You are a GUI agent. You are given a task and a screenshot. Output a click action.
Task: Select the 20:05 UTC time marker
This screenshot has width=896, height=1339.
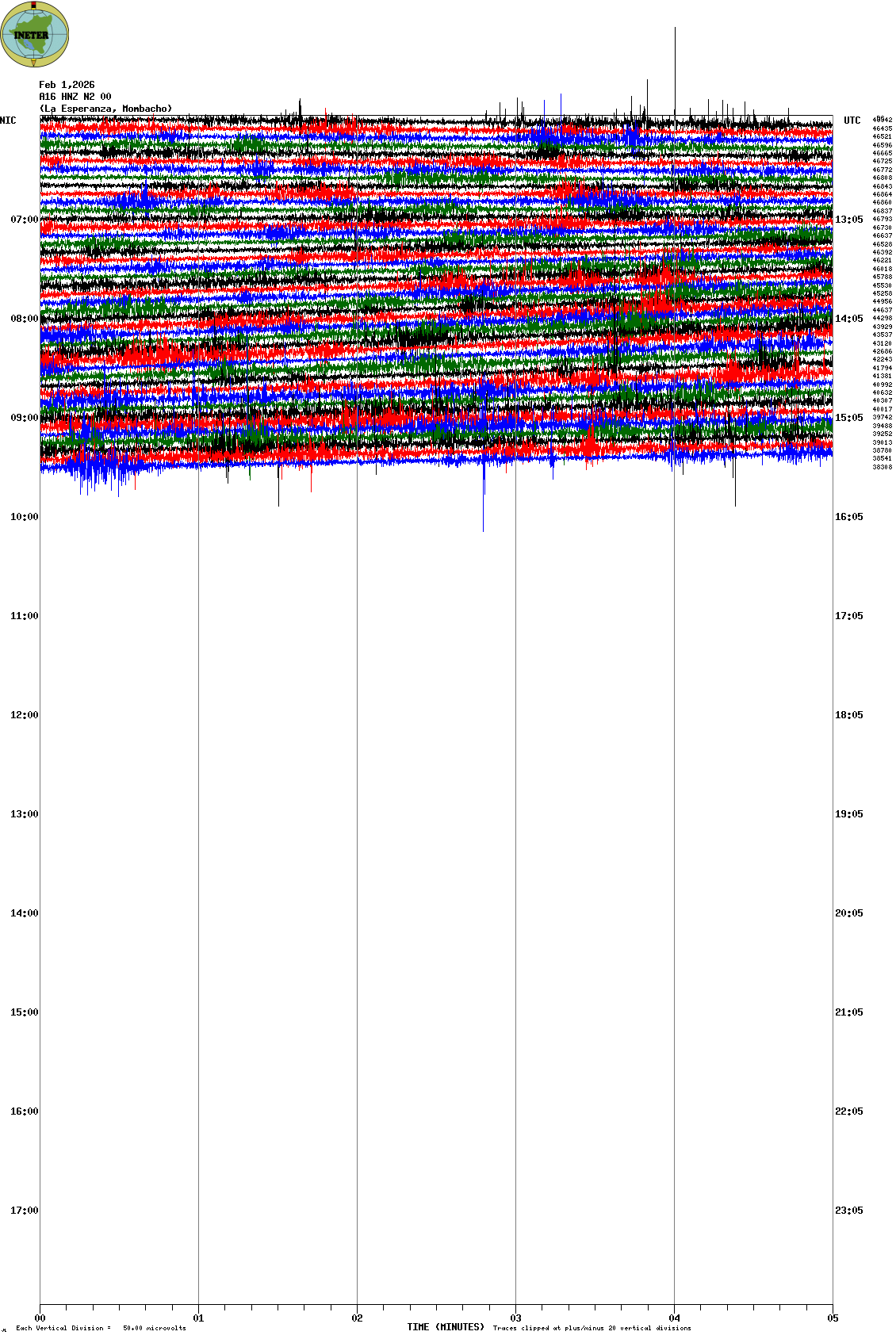click(848, 913)
